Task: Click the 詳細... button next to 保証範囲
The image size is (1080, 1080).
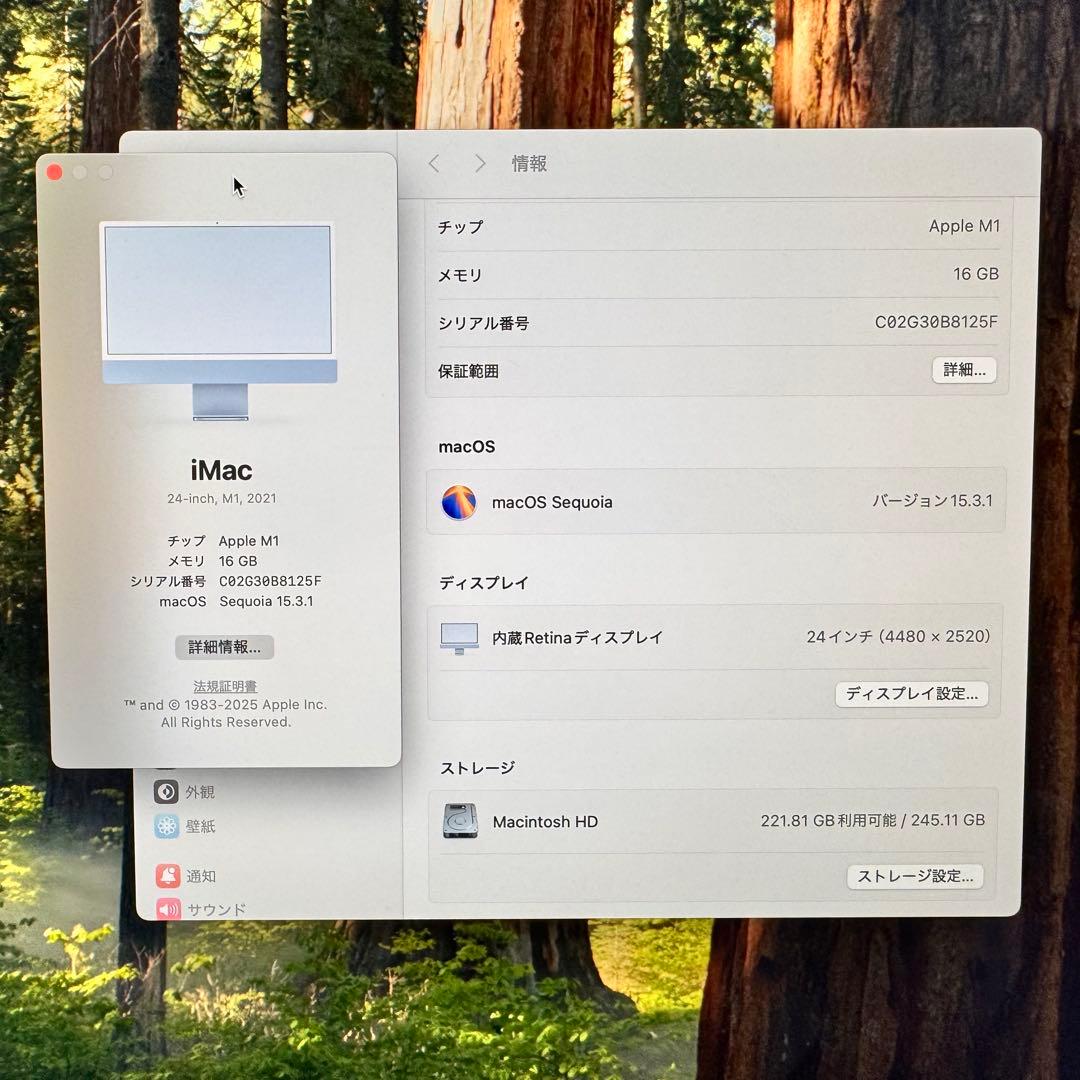Action: point(964,370)
